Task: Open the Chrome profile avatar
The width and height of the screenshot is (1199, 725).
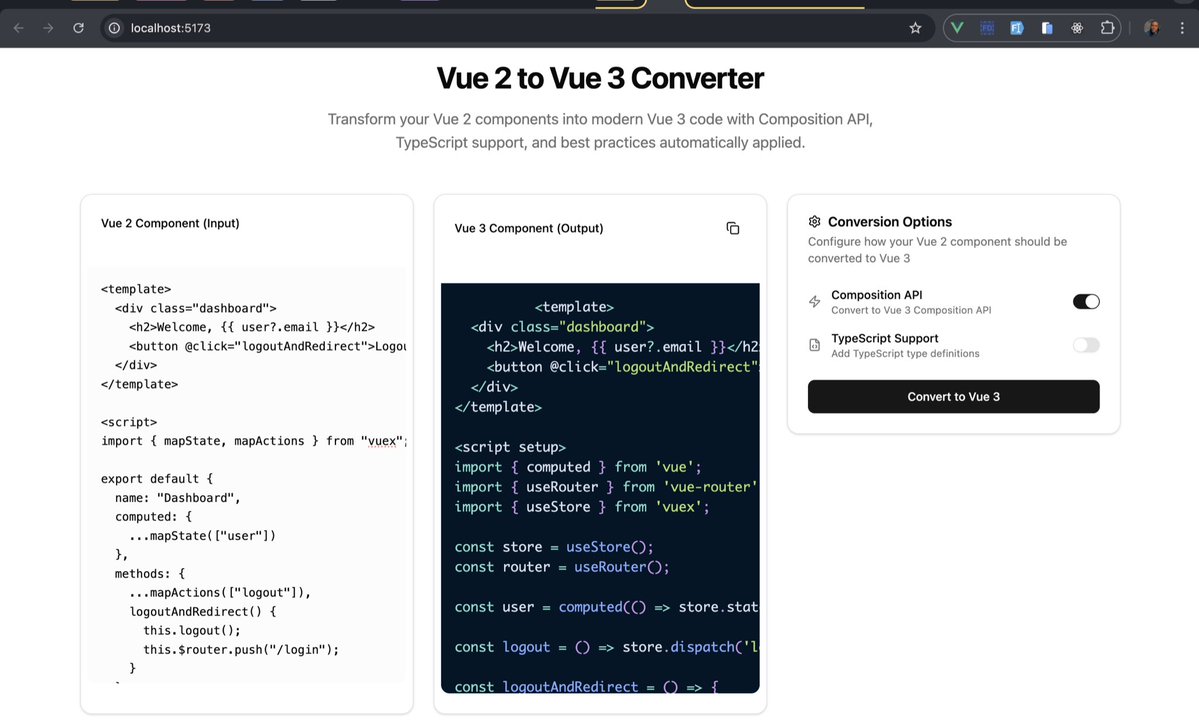Action: [1152, 28]
